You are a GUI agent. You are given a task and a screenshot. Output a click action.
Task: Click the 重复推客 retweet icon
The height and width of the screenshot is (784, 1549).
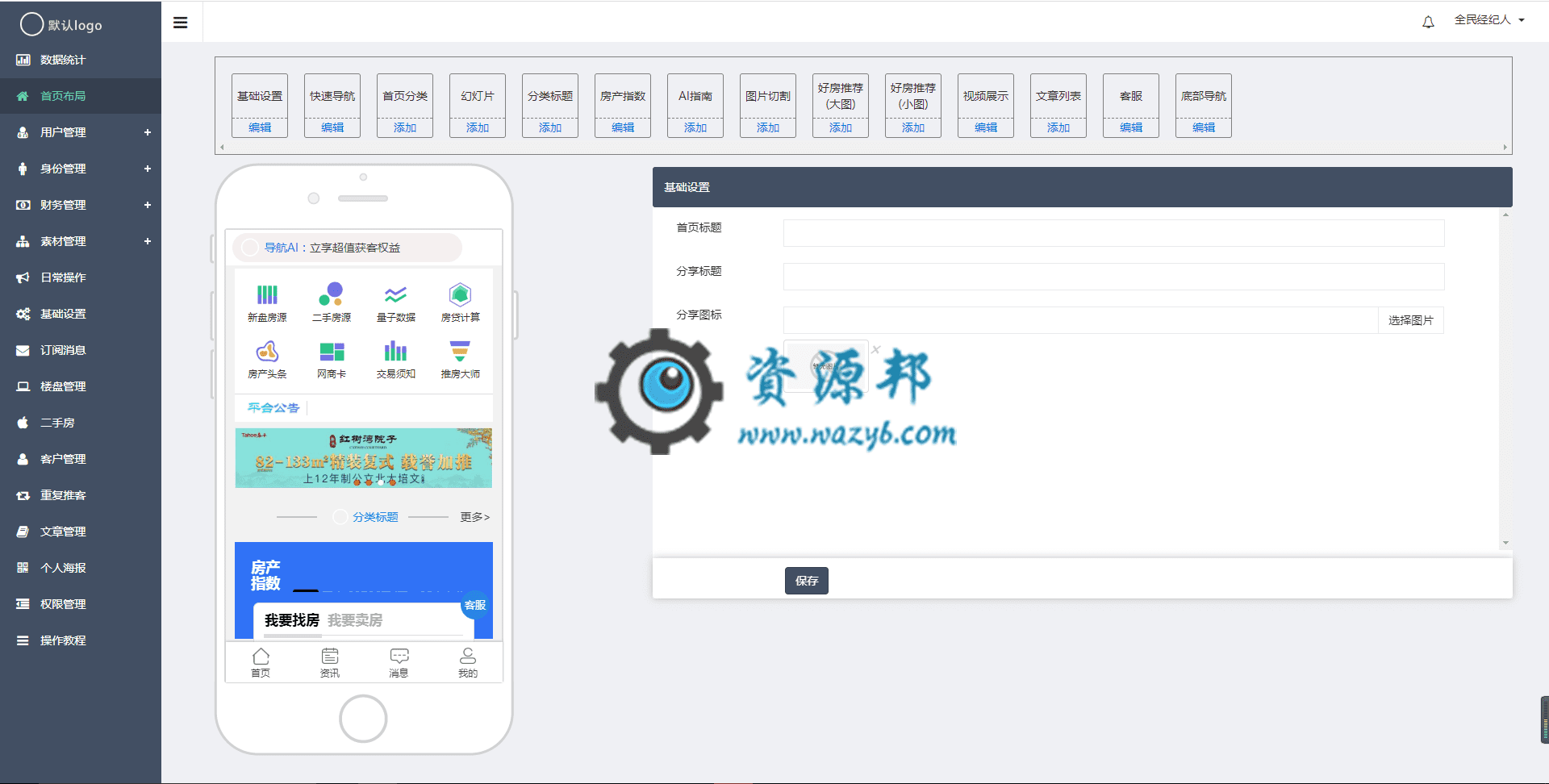point(23,495)
